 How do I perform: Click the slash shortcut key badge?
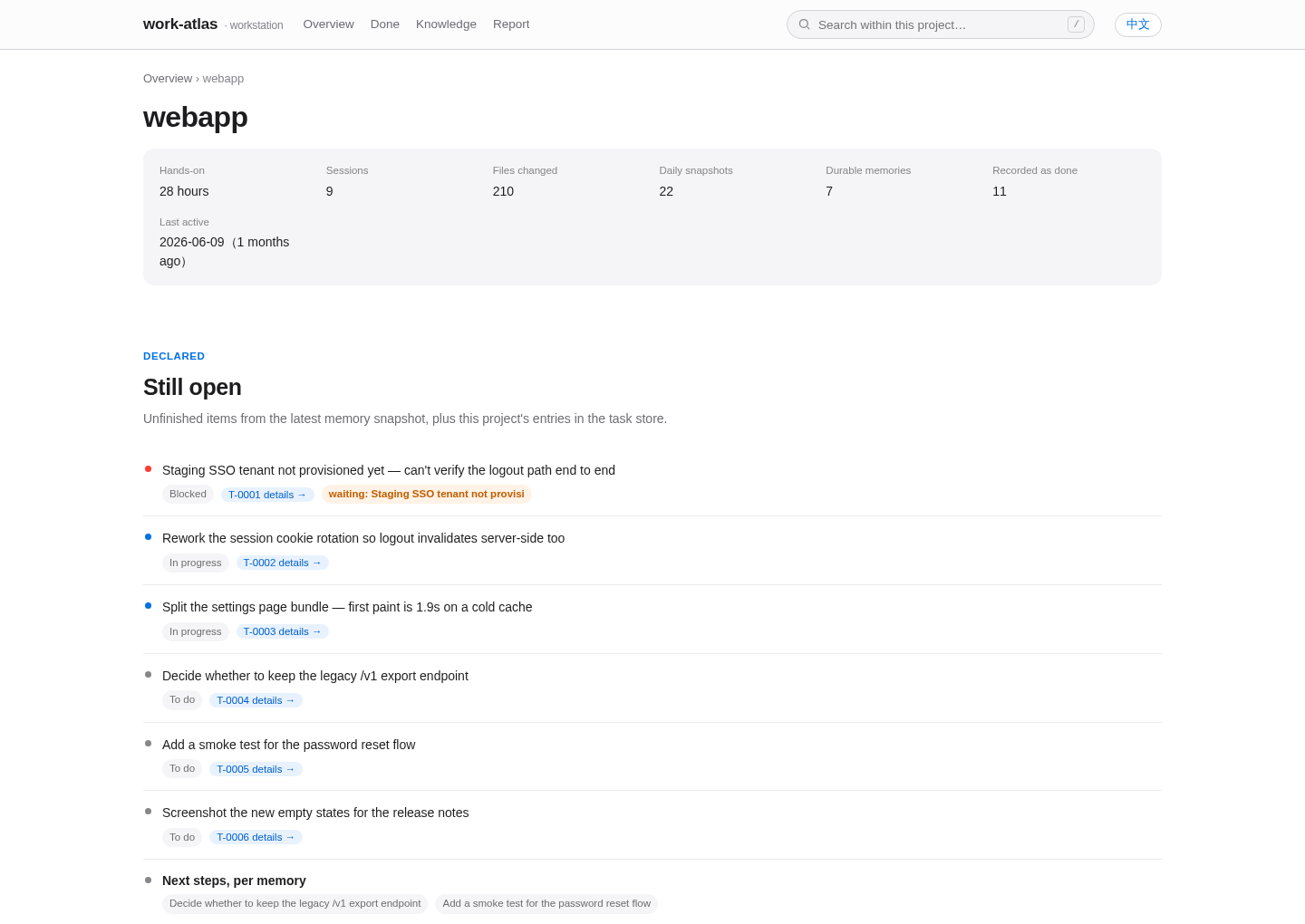(1076, 24)
